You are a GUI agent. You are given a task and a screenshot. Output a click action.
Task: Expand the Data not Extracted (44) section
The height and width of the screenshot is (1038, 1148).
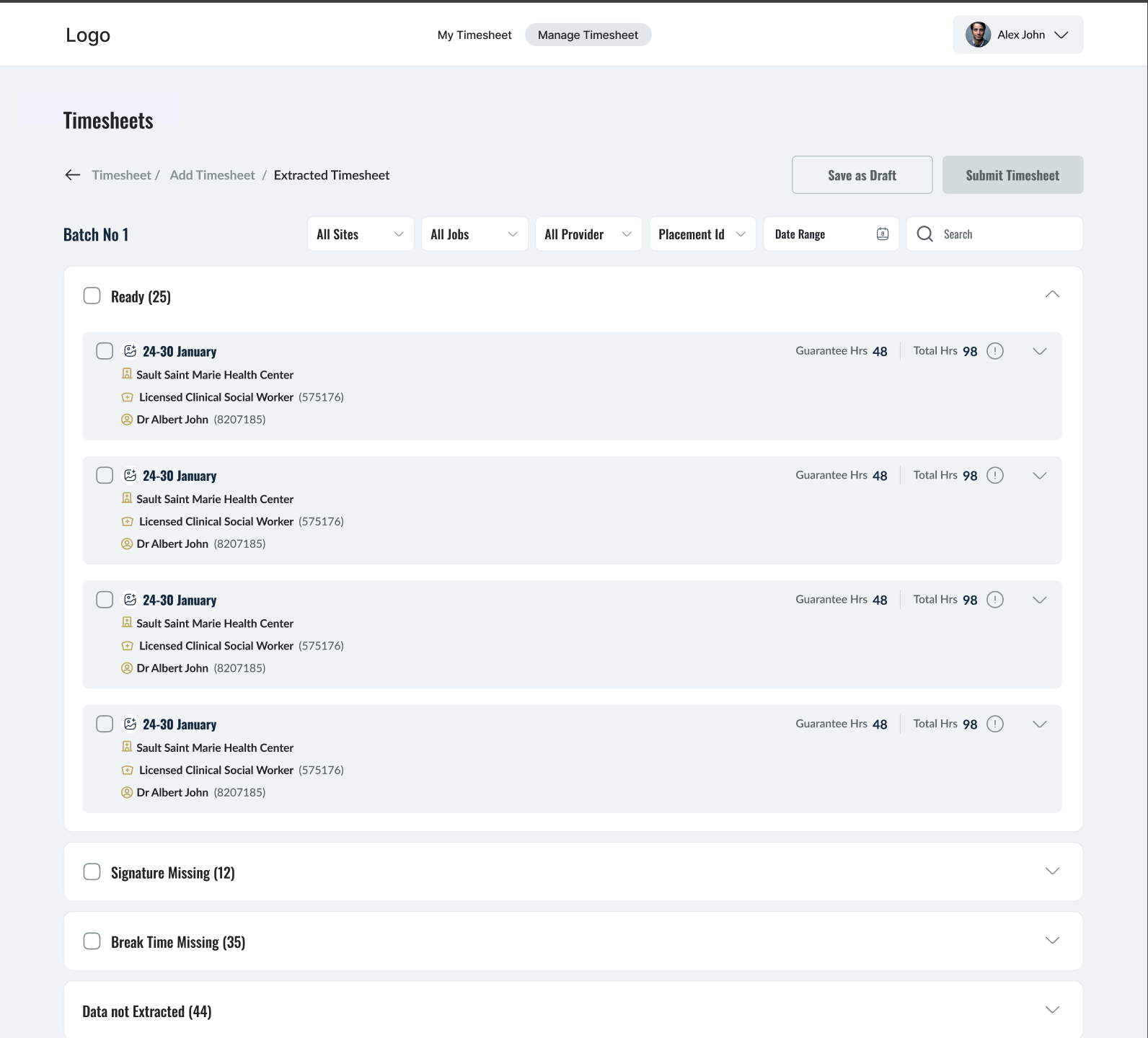pyautogui.click(x=1052, y=1010)
